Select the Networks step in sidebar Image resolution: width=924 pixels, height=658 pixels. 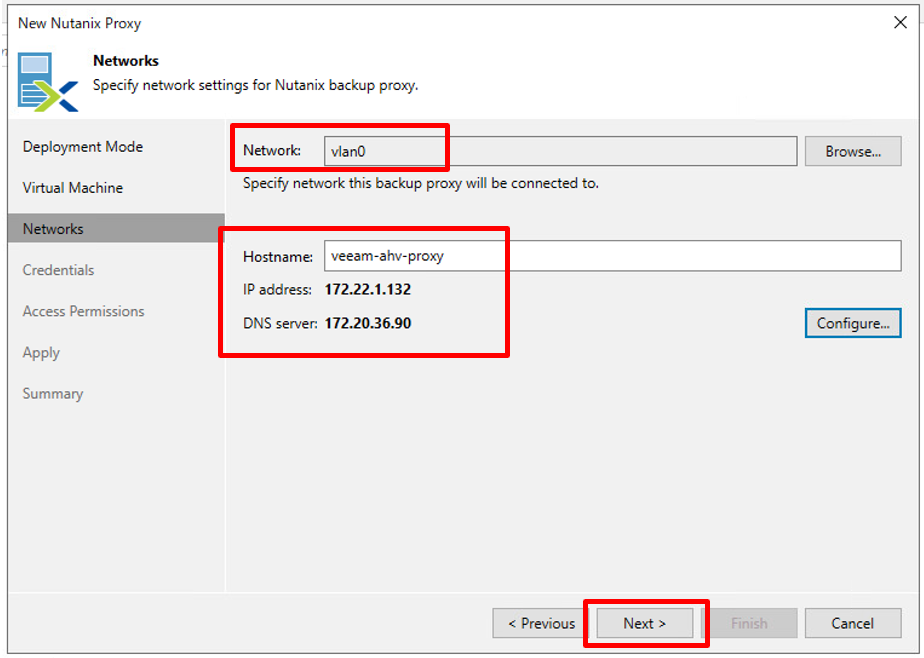pos(116,229)
